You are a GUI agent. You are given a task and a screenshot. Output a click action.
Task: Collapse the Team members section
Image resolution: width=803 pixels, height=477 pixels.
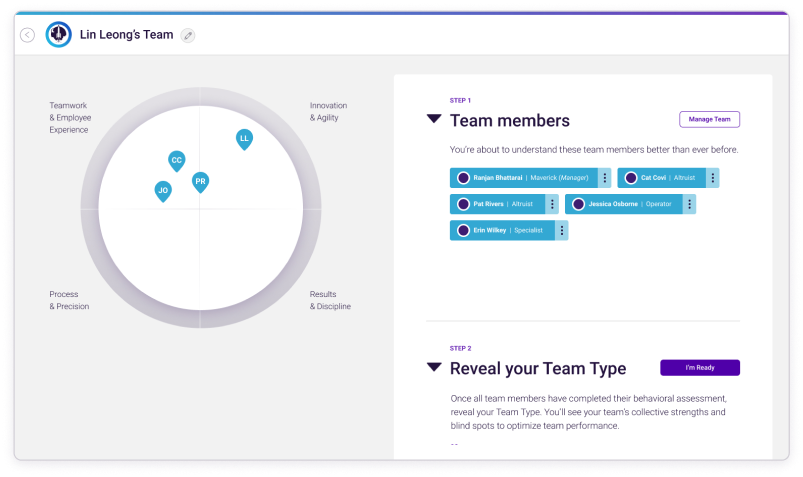point(434,119)
